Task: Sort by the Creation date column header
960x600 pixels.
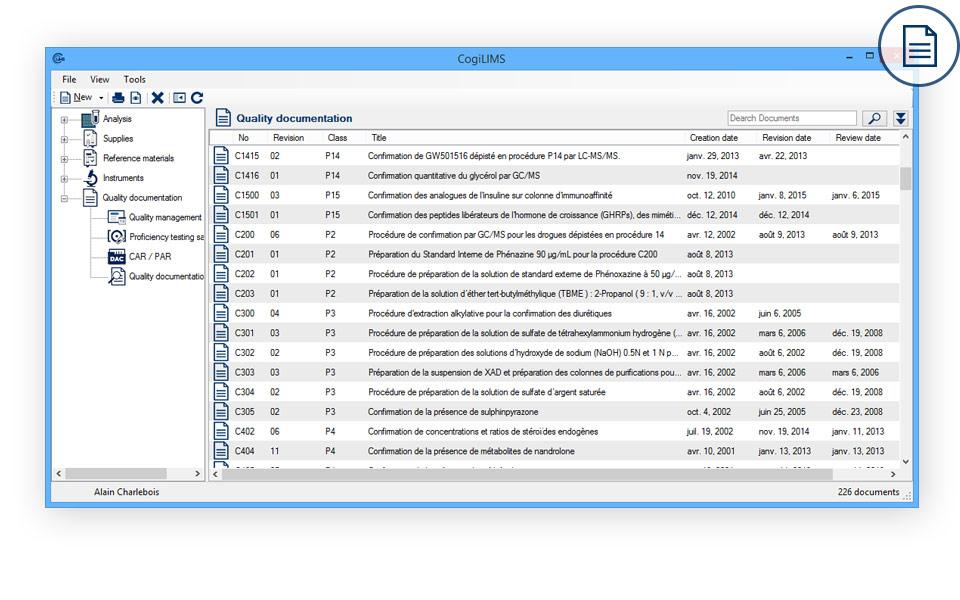Action: point(713,138)
